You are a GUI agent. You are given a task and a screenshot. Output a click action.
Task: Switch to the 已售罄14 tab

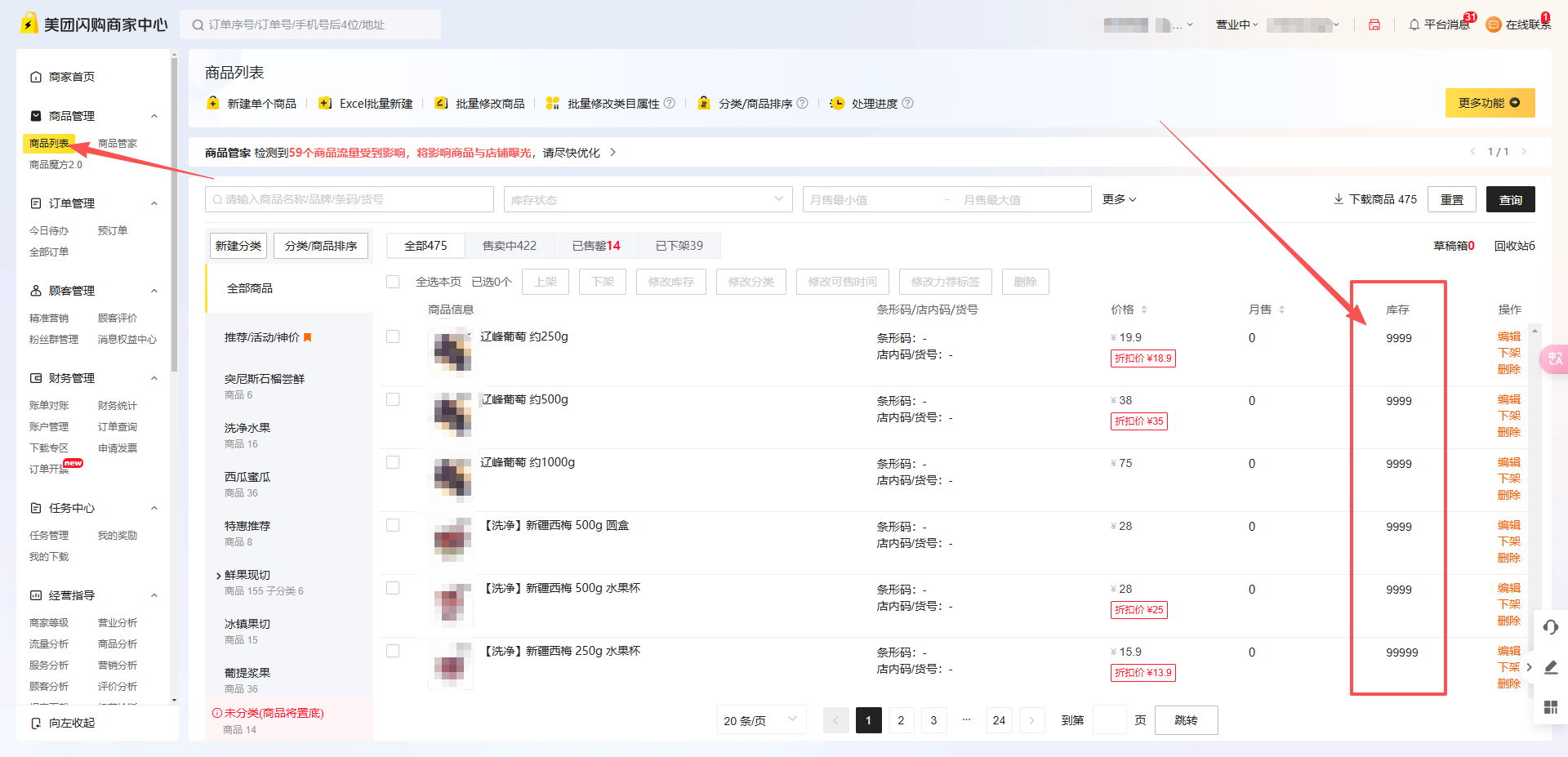click(x=595, y=245)
